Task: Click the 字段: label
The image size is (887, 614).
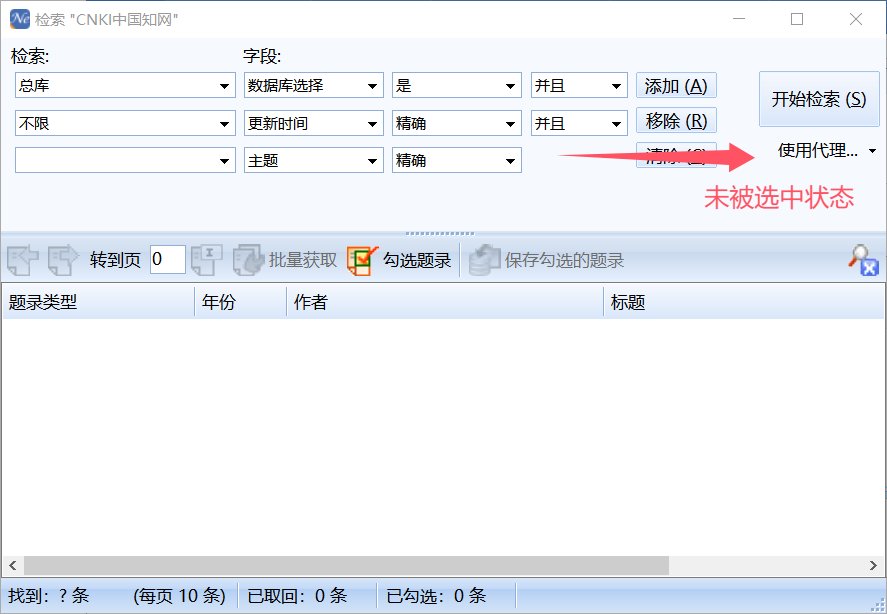Action: coord(262,56)
